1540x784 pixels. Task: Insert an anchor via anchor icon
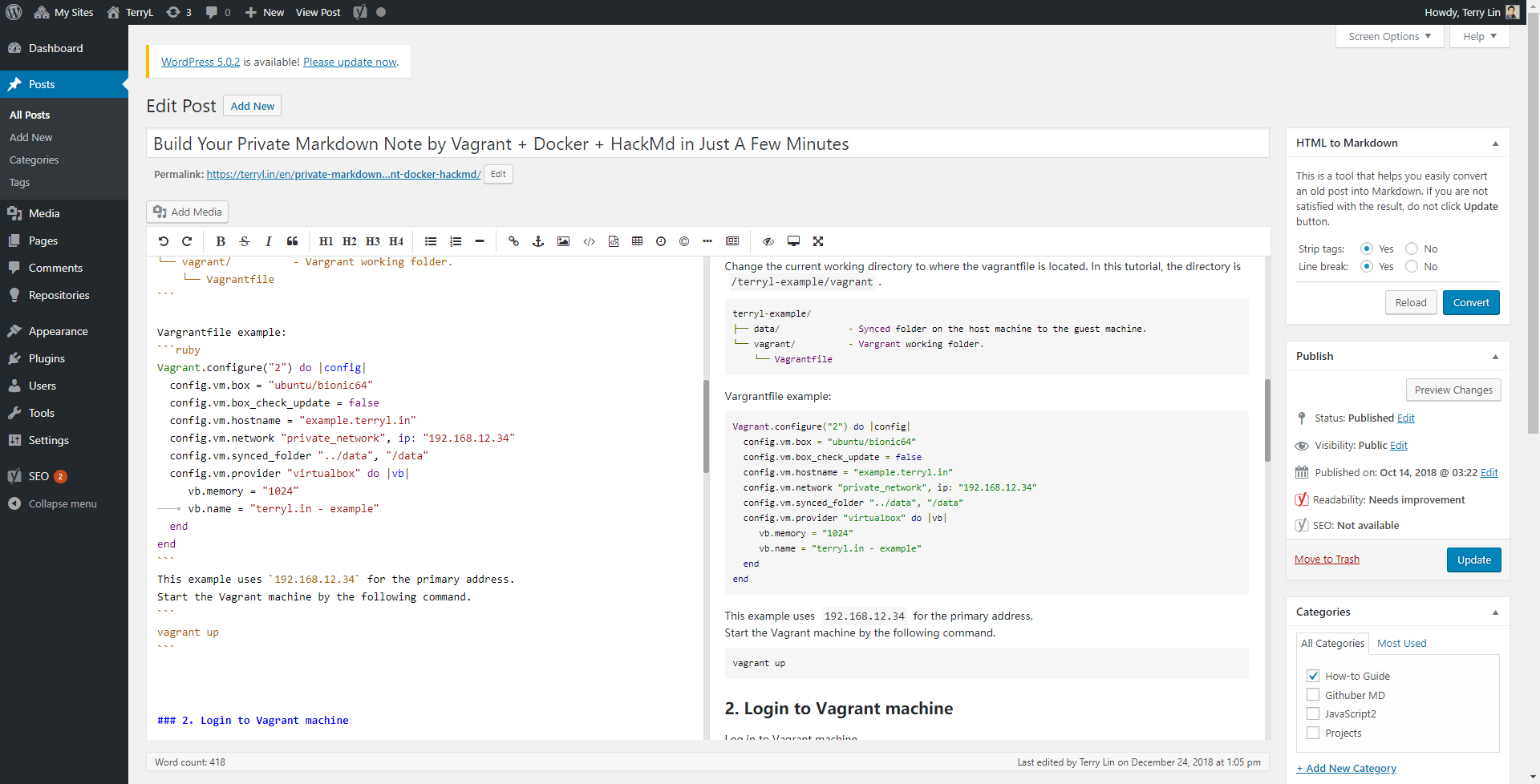(538, 241)
